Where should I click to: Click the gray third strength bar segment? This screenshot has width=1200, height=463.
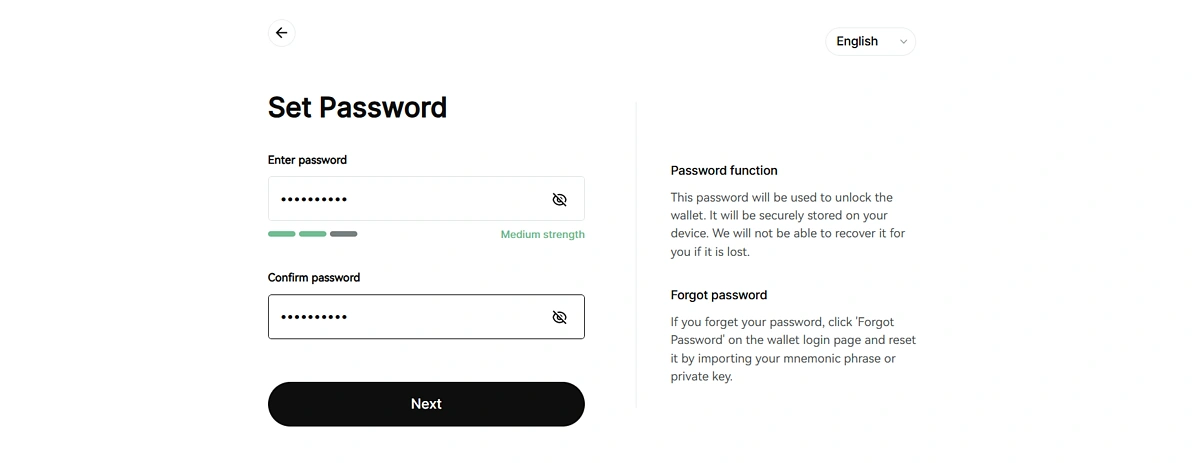tap(343, 234)
